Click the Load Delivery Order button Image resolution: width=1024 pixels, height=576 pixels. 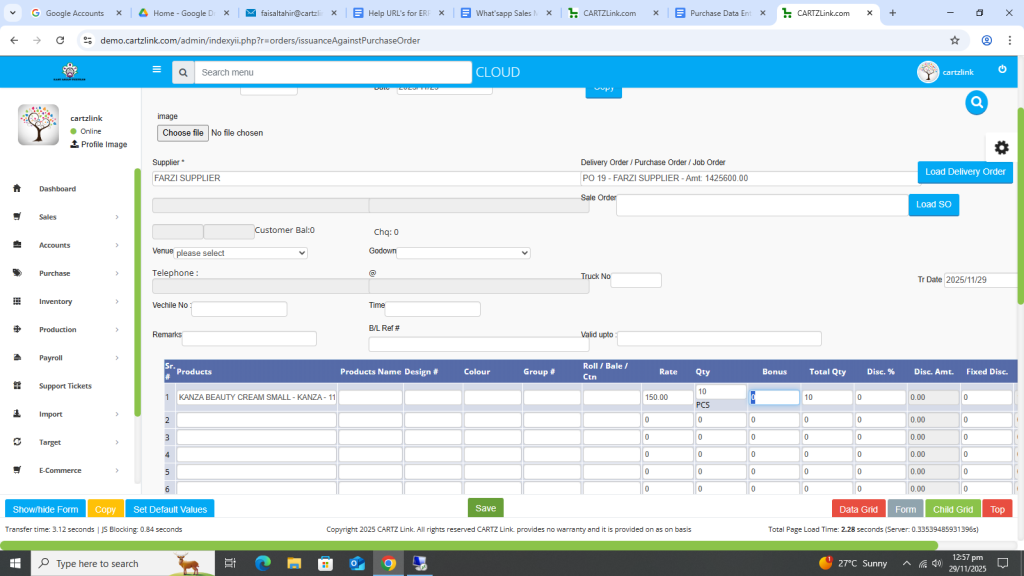[x=964, y=172]
